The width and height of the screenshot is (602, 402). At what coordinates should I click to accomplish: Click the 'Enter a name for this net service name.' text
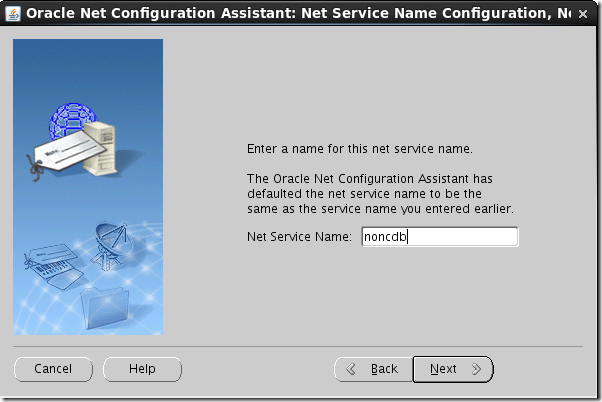[x=360, y=149]
